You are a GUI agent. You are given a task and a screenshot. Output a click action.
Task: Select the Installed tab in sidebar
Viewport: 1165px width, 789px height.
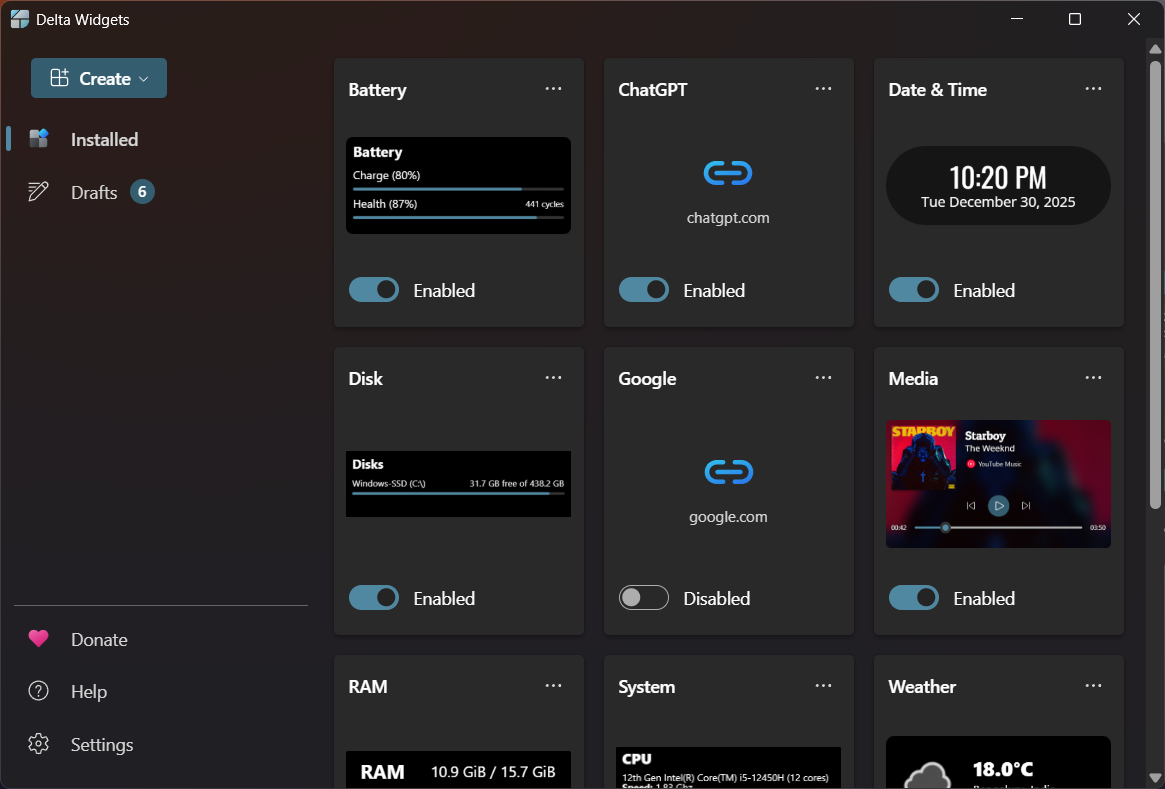click(x=104, y=140)
